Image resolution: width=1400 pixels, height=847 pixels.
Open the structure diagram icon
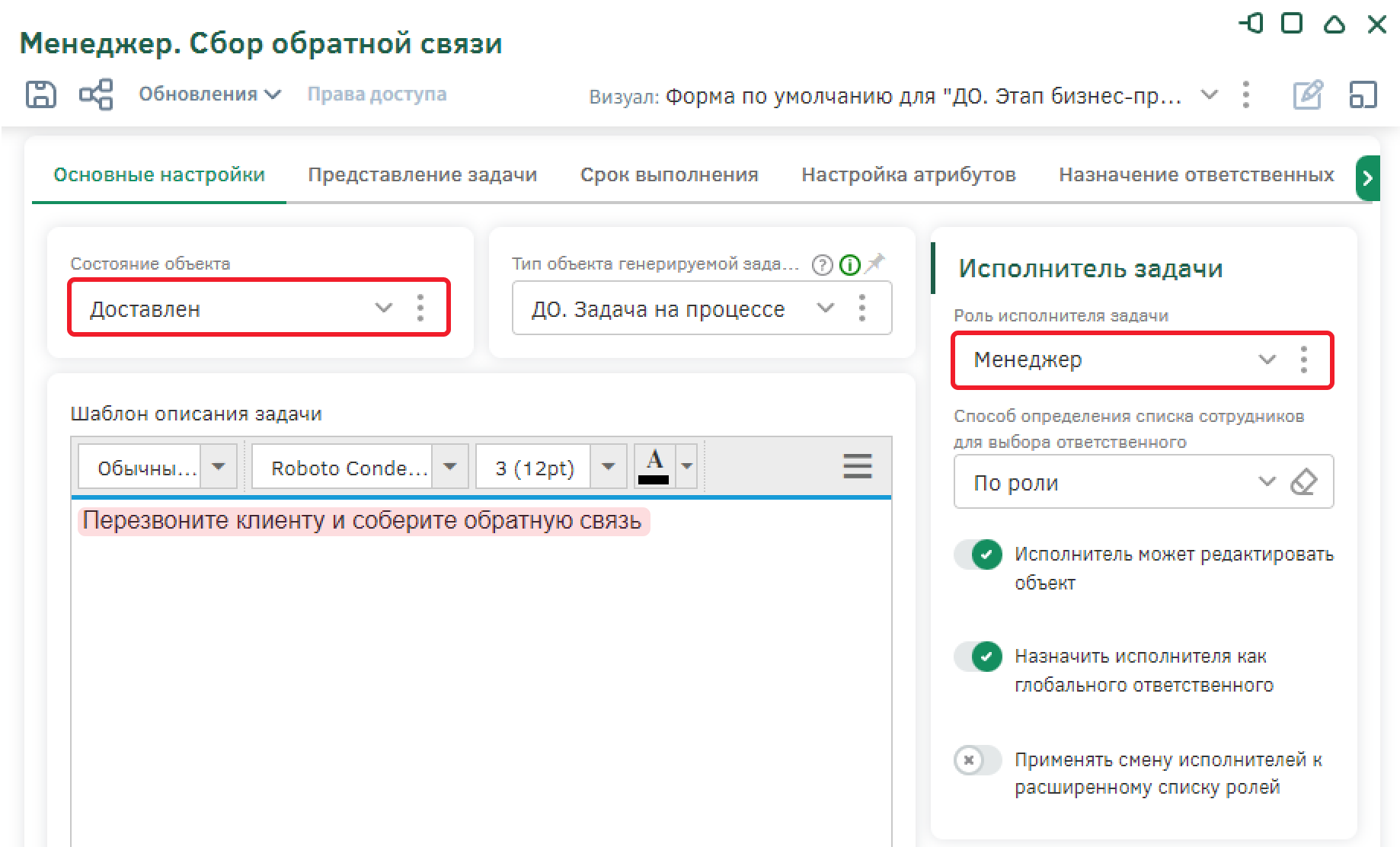tap(96, 95)
